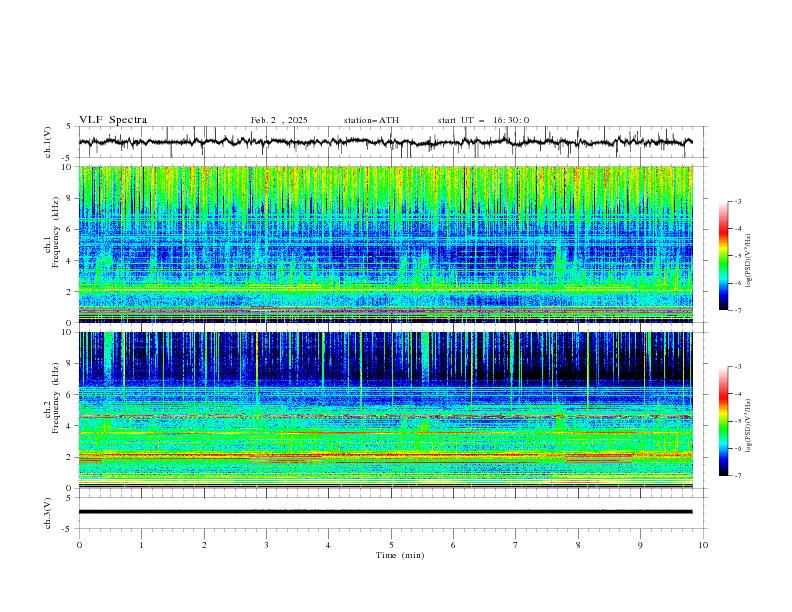
Task: Click the lower PSD color scale bar
Action: pos(723,421)
